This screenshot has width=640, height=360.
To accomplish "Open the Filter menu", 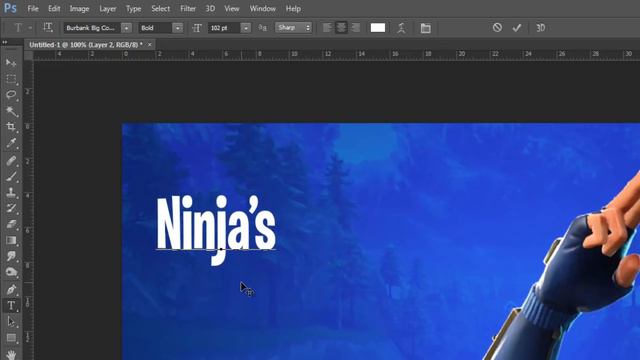I will pyautogui.click(x=188, y=8).
